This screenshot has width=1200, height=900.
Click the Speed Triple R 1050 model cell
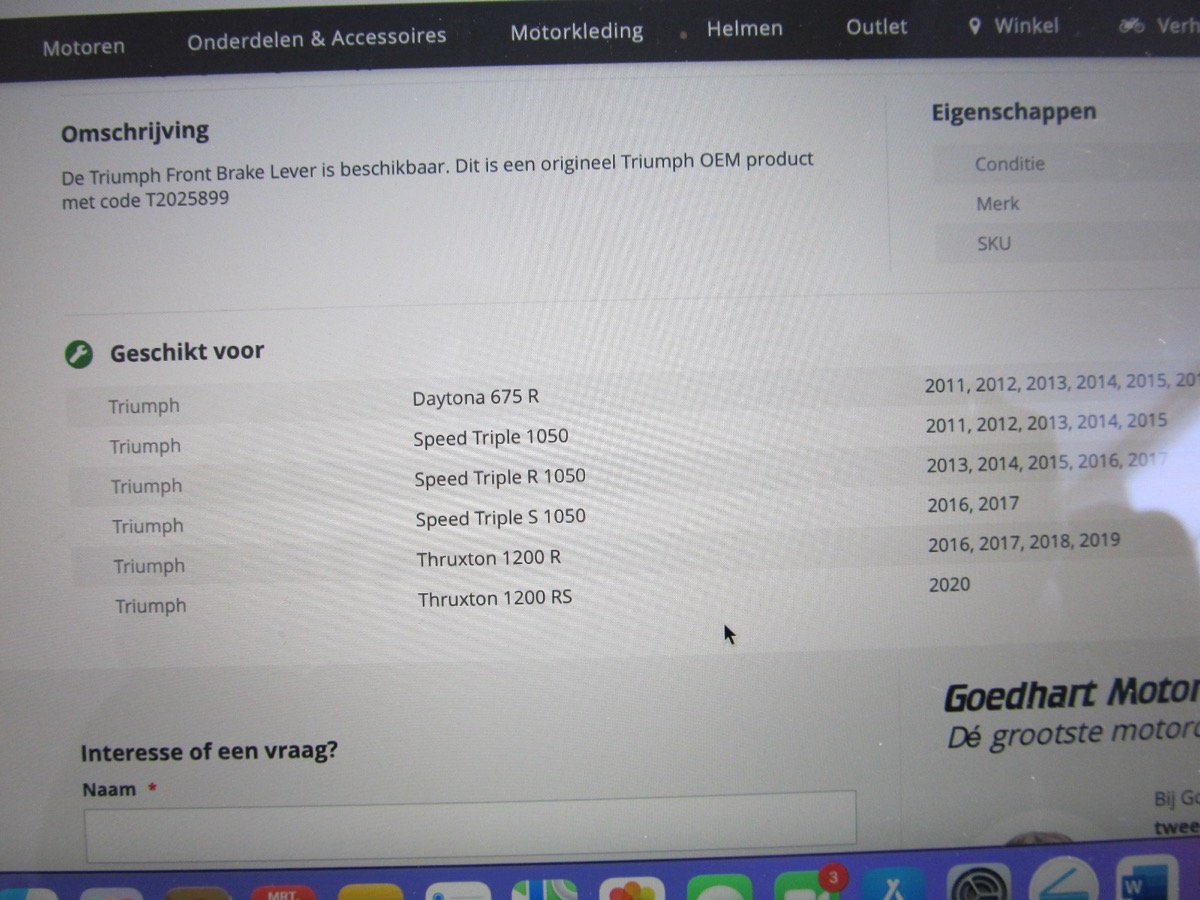pos(500,477)
